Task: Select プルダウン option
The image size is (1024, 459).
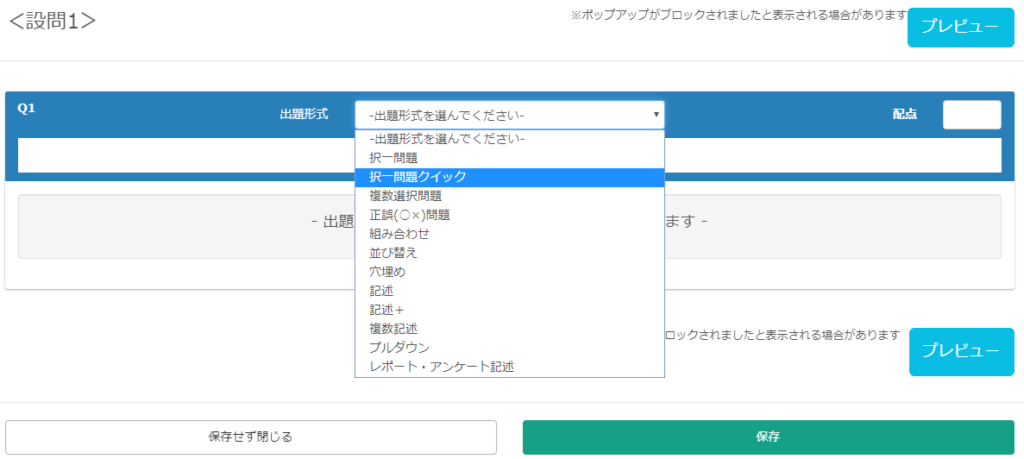Action: 509,347
